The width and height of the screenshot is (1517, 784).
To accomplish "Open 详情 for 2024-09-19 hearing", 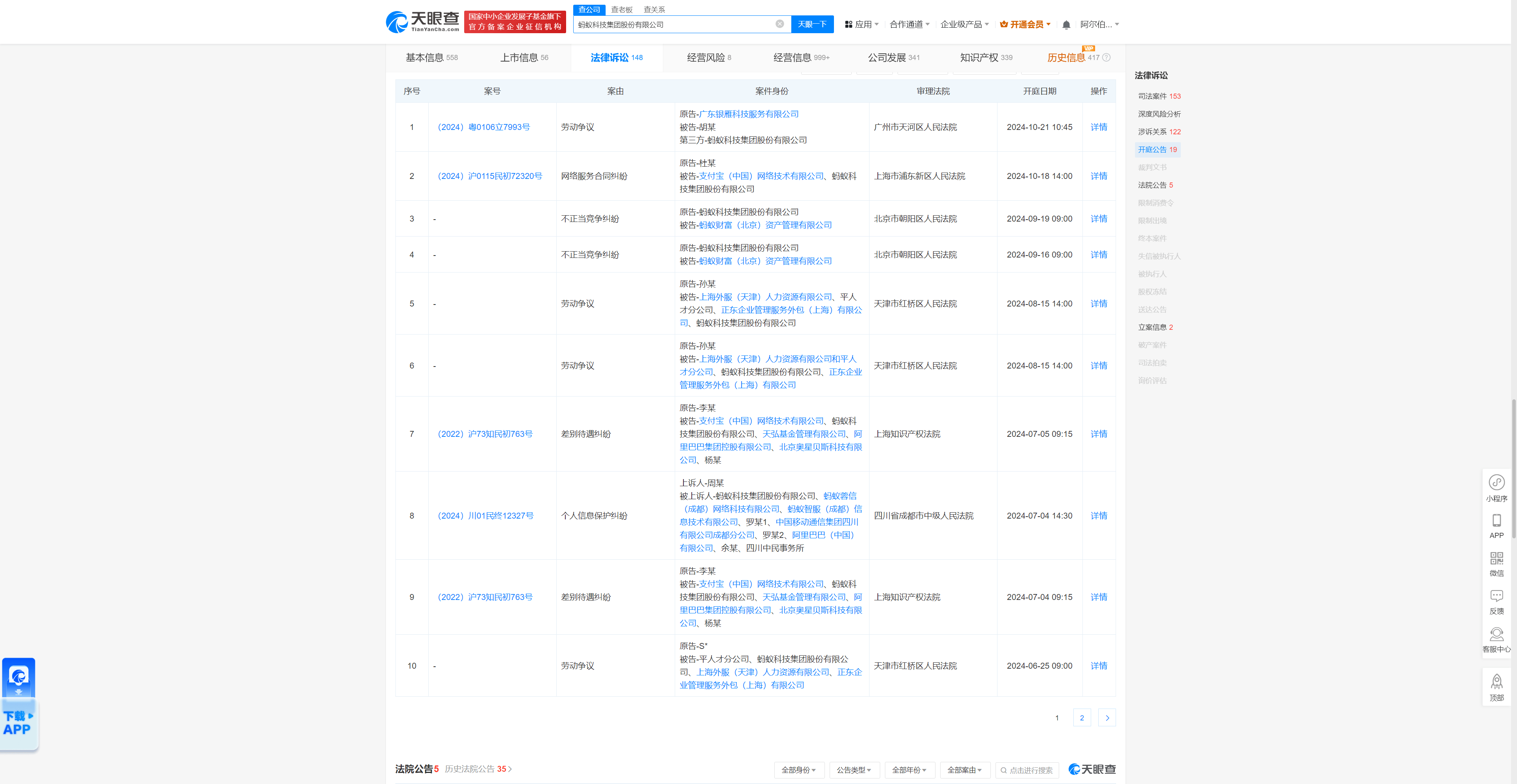I will (x=1098, y=218).
